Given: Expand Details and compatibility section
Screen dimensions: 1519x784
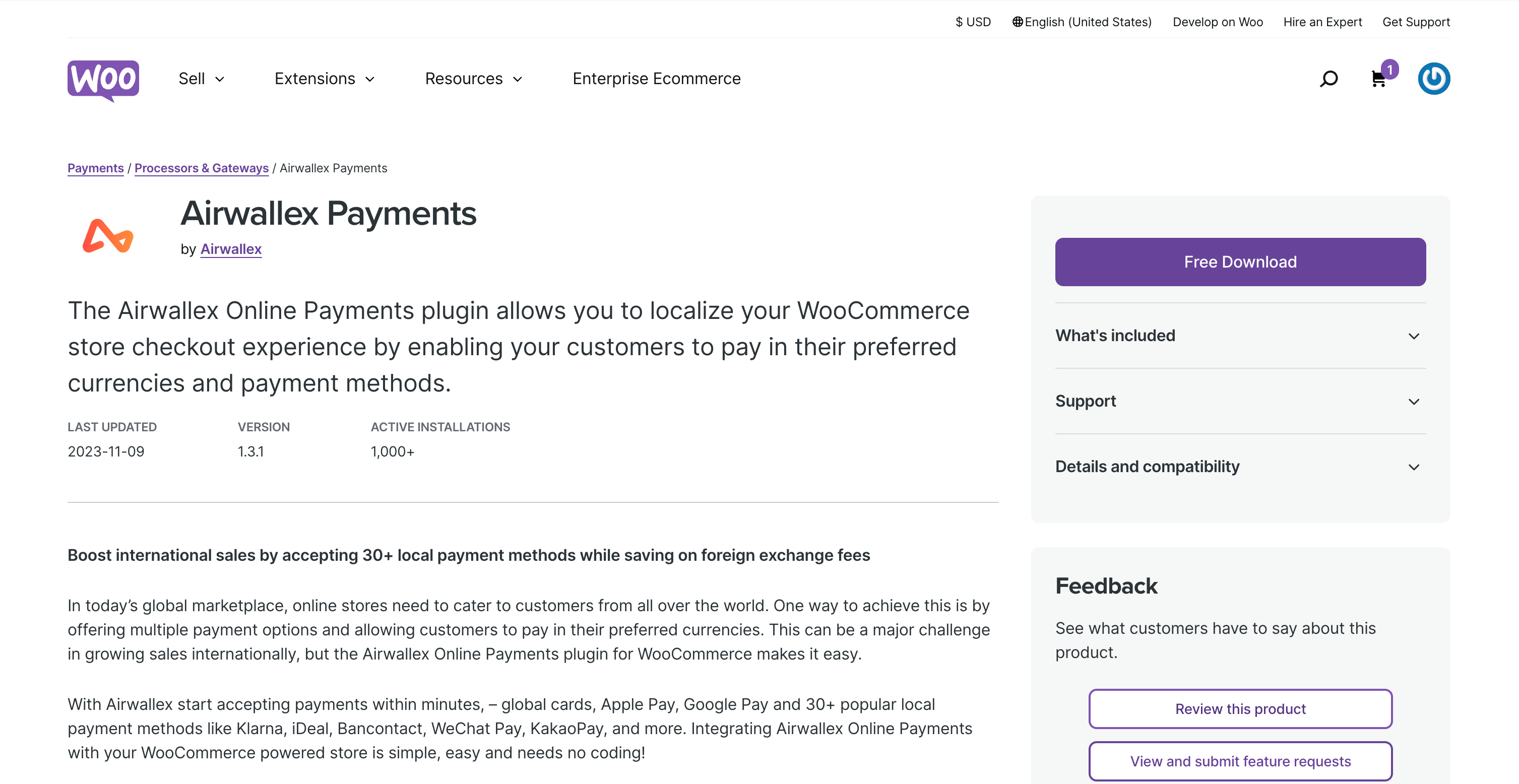Looking at the screenshot, I should click(x=1240, y=467).
